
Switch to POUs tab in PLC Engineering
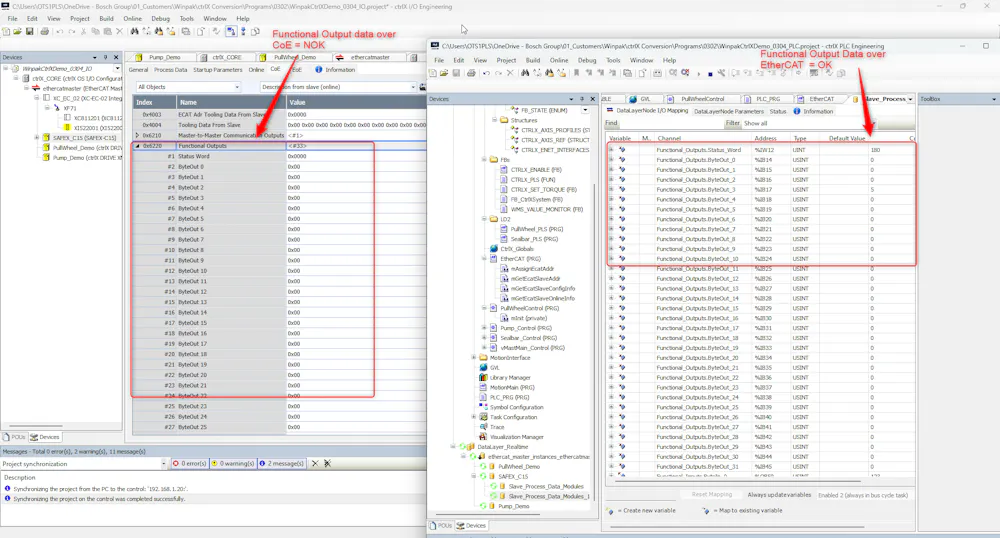[440, 526]
